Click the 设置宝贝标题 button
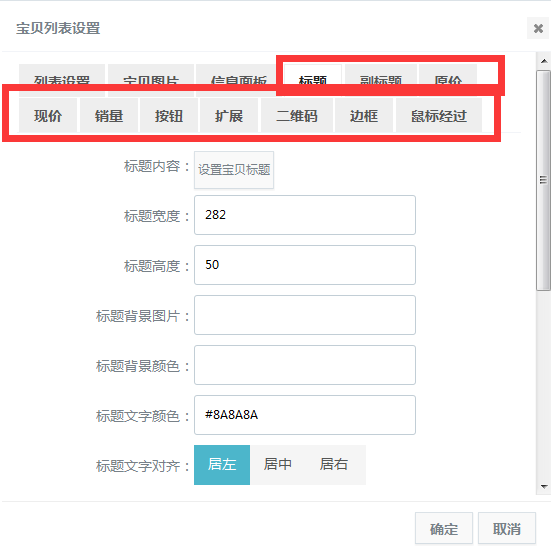551x559 pixels. [234, 170]
